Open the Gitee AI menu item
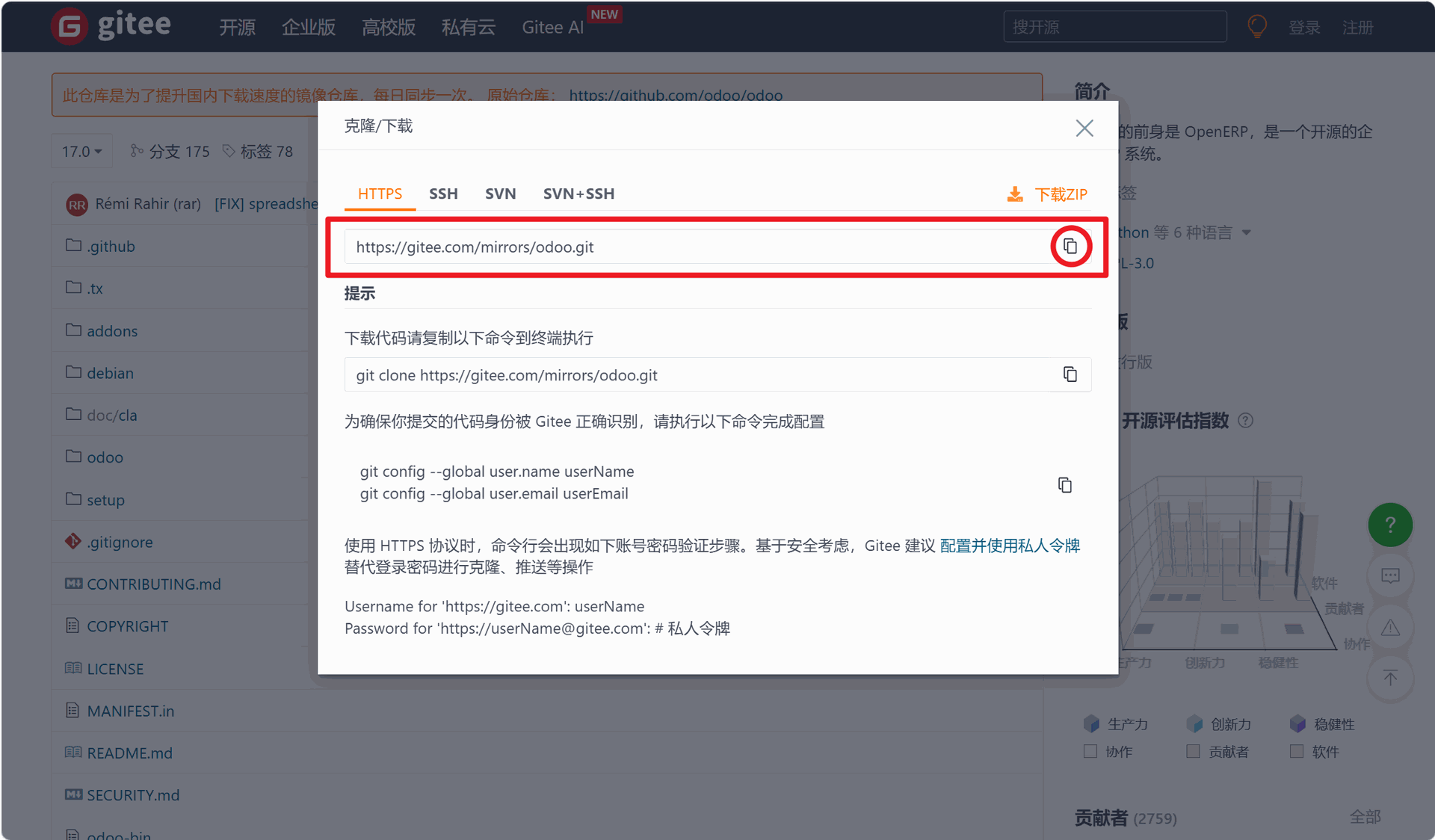 tap(552, 28)
